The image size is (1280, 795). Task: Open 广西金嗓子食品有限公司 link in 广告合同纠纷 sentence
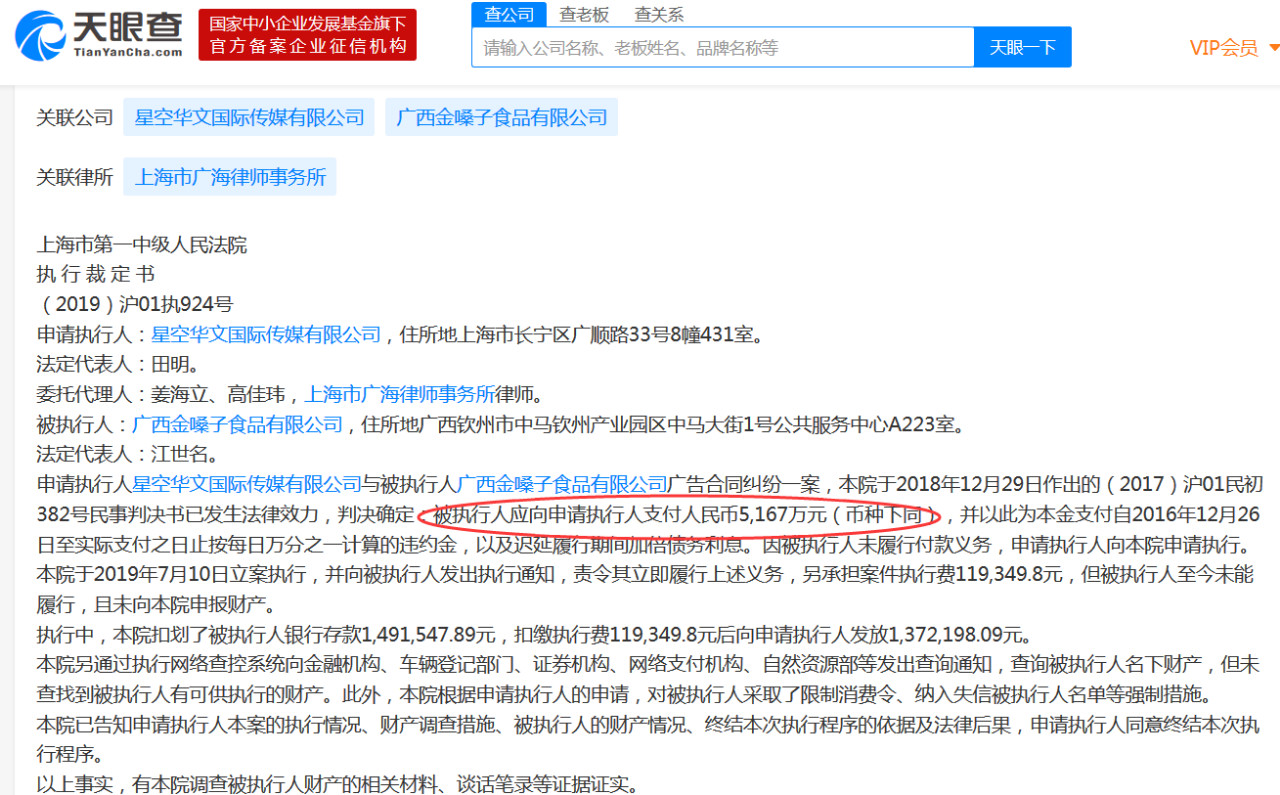(x=562, y=484)
